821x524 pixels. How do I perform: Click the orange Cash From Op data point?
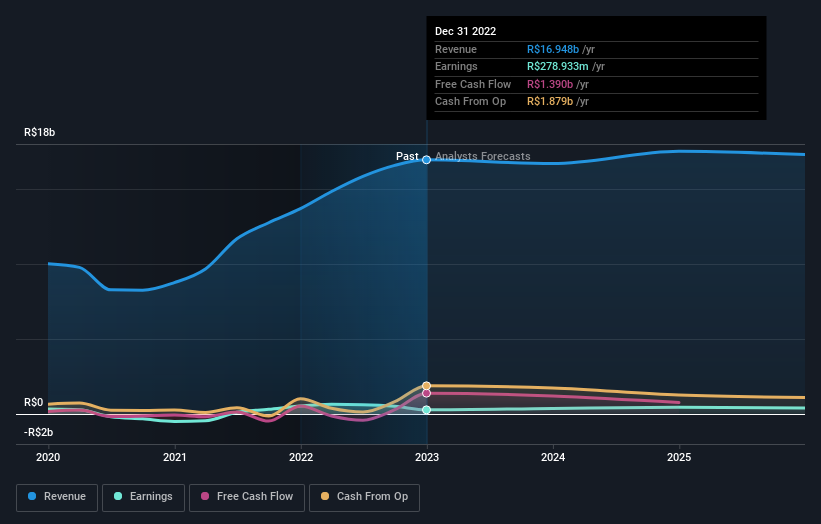tap(427, 386)
